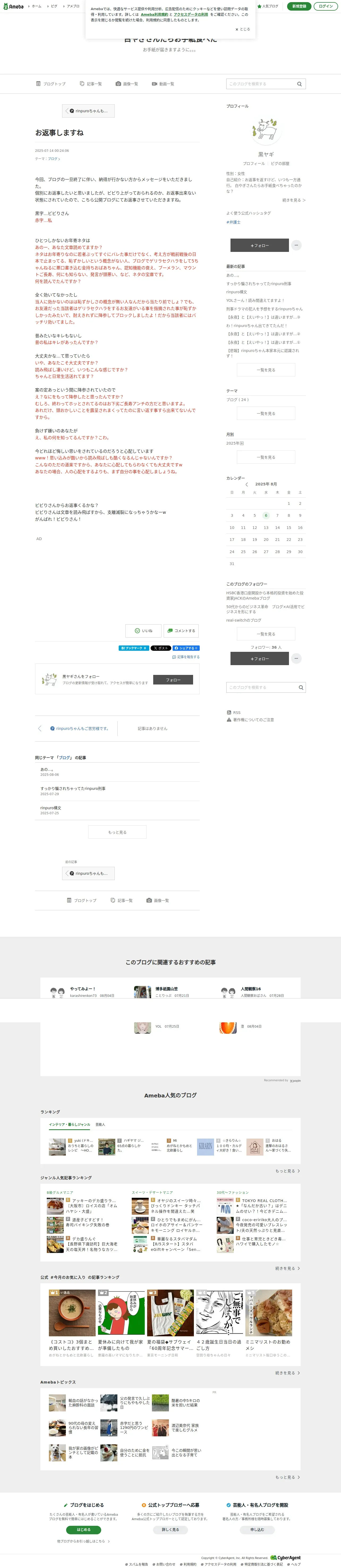Open recommended article 博多祇園山笠
Image resolution: width=341 pixels, height=1568 pixels.
click(167, 989)
